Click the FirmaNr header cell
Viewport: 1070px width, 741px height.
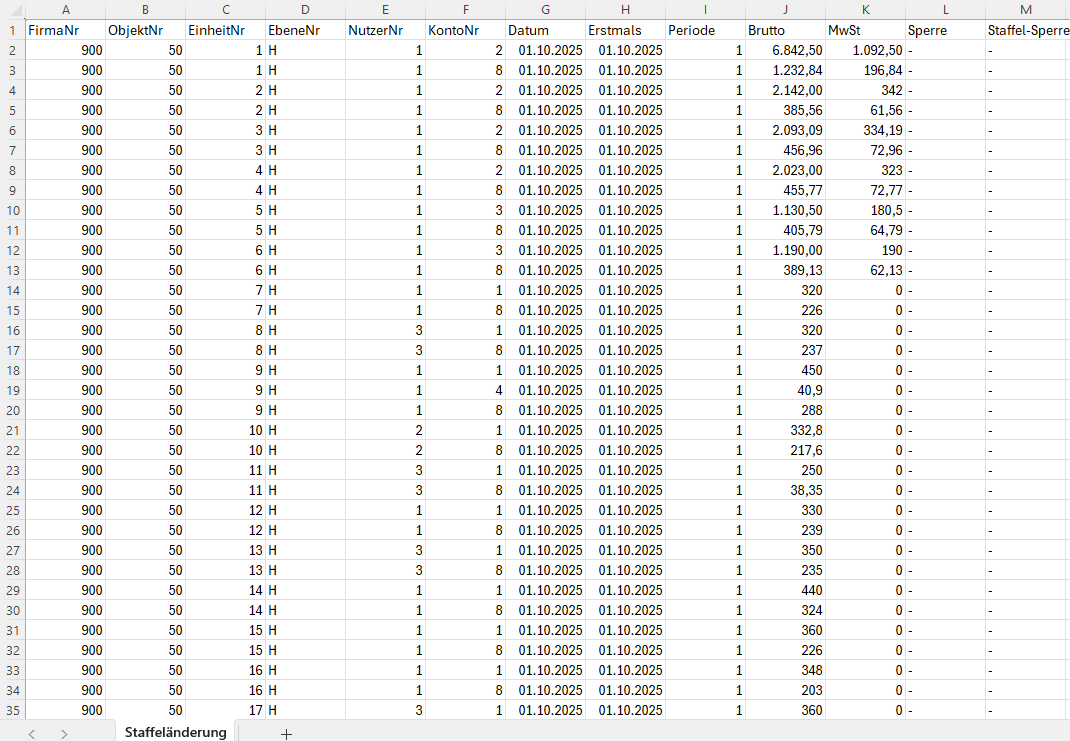[66, 31]
